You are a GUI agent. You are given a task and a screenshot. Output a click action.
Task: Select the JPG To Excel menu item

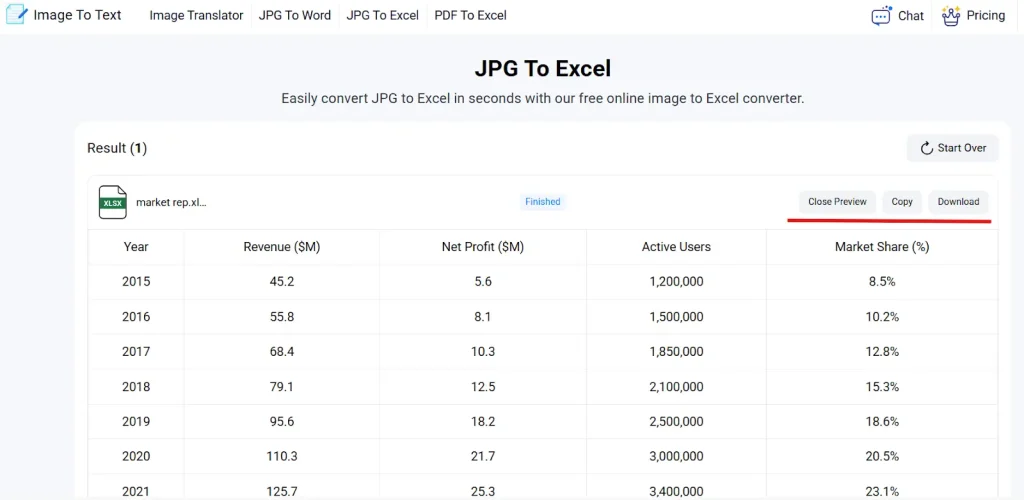(x=382, y=15)
